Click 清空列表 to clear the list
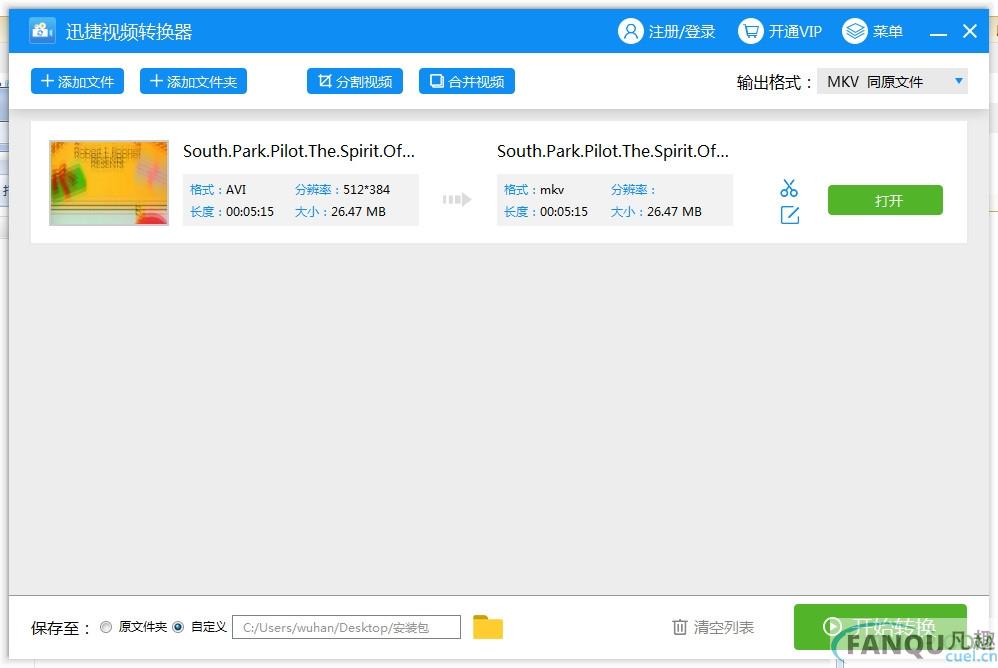 coord(713,627)
